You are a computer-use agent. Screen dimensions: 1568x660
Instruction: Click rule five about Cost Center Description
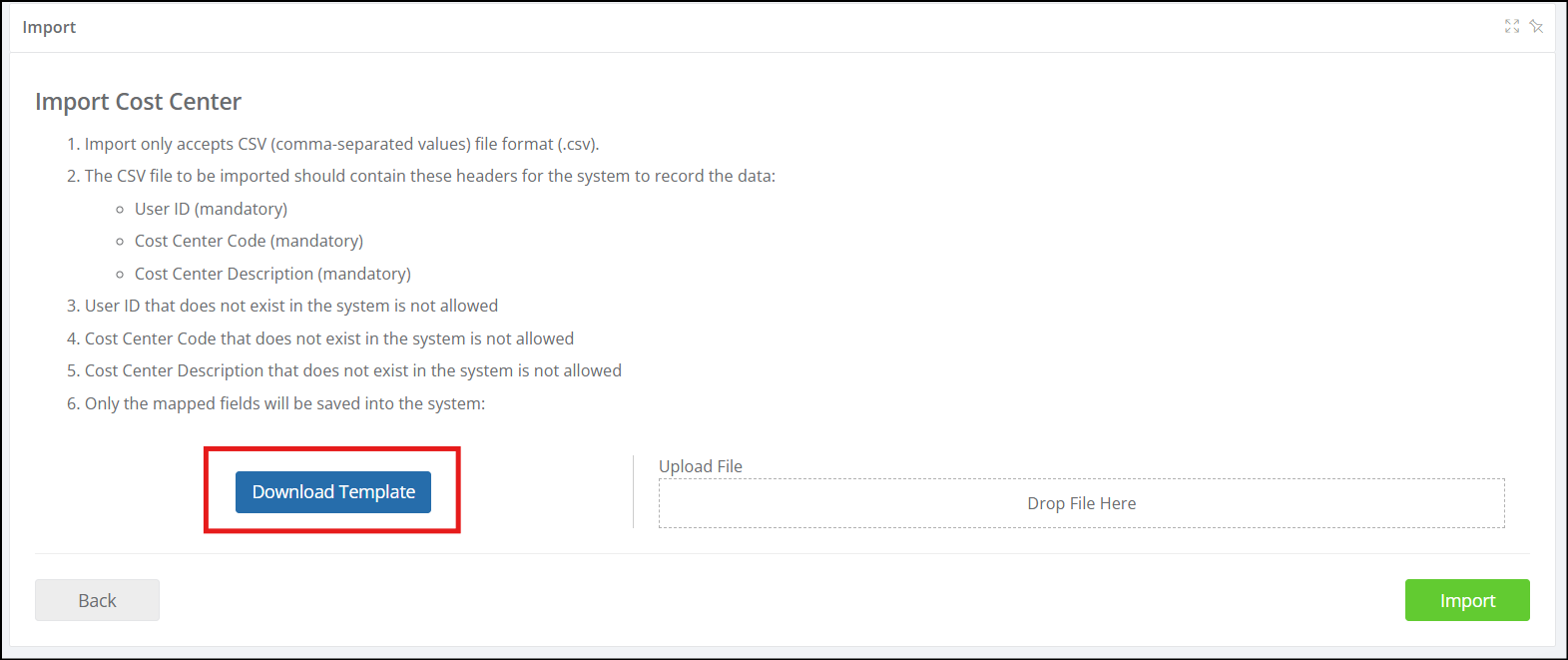[344, 370]
